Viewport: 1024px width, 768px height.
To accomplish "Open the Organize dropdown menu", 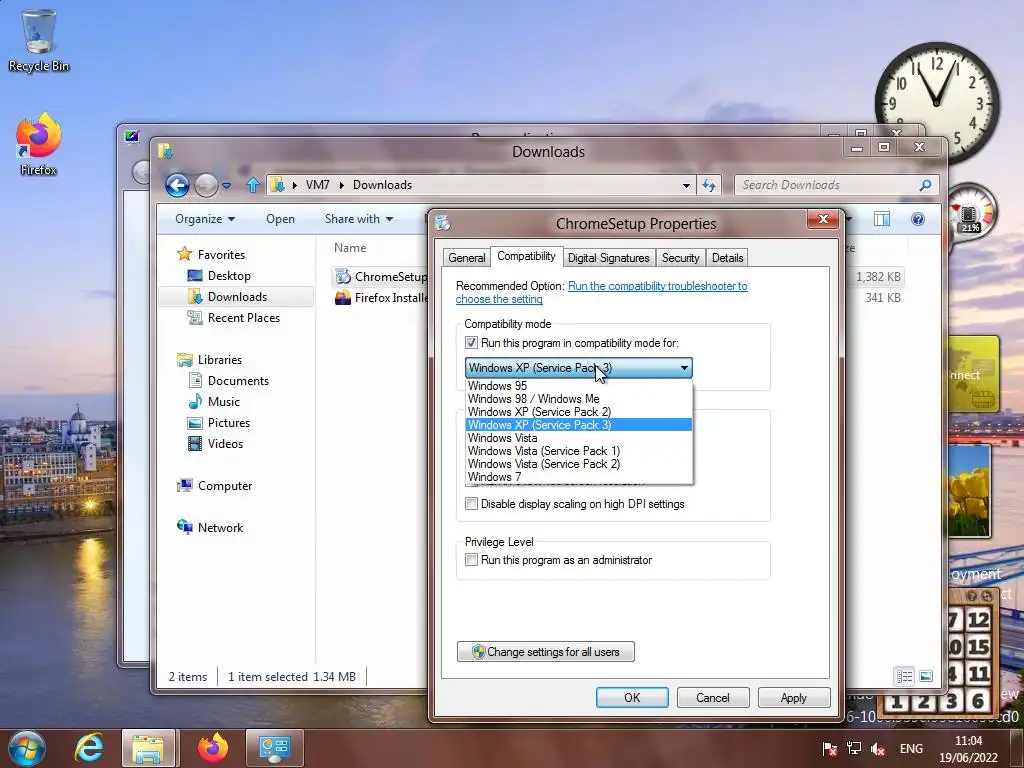I will (204, 219).
